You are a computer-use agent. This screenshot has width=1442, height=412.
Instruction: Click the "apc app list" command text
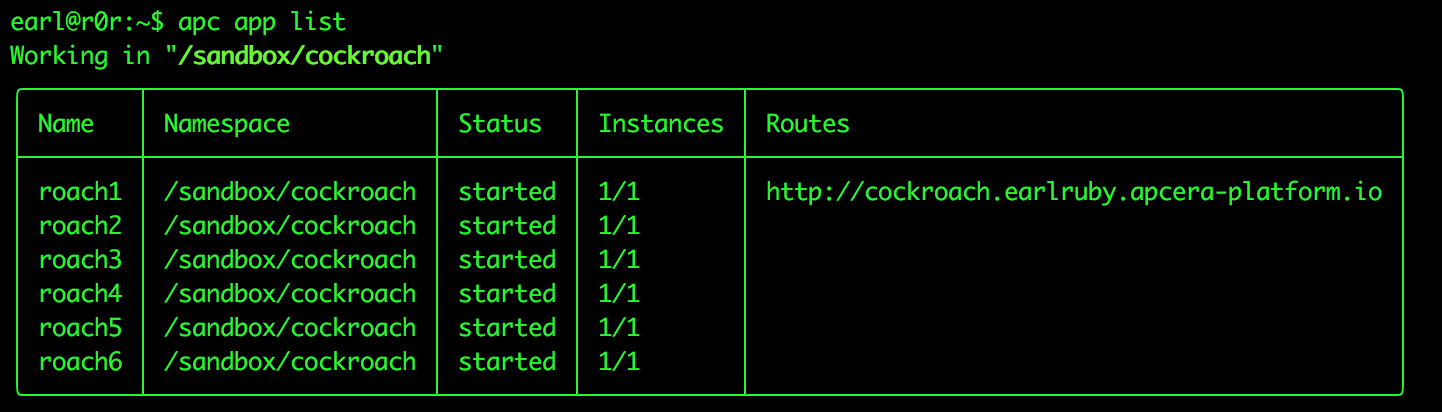point(262,22)
